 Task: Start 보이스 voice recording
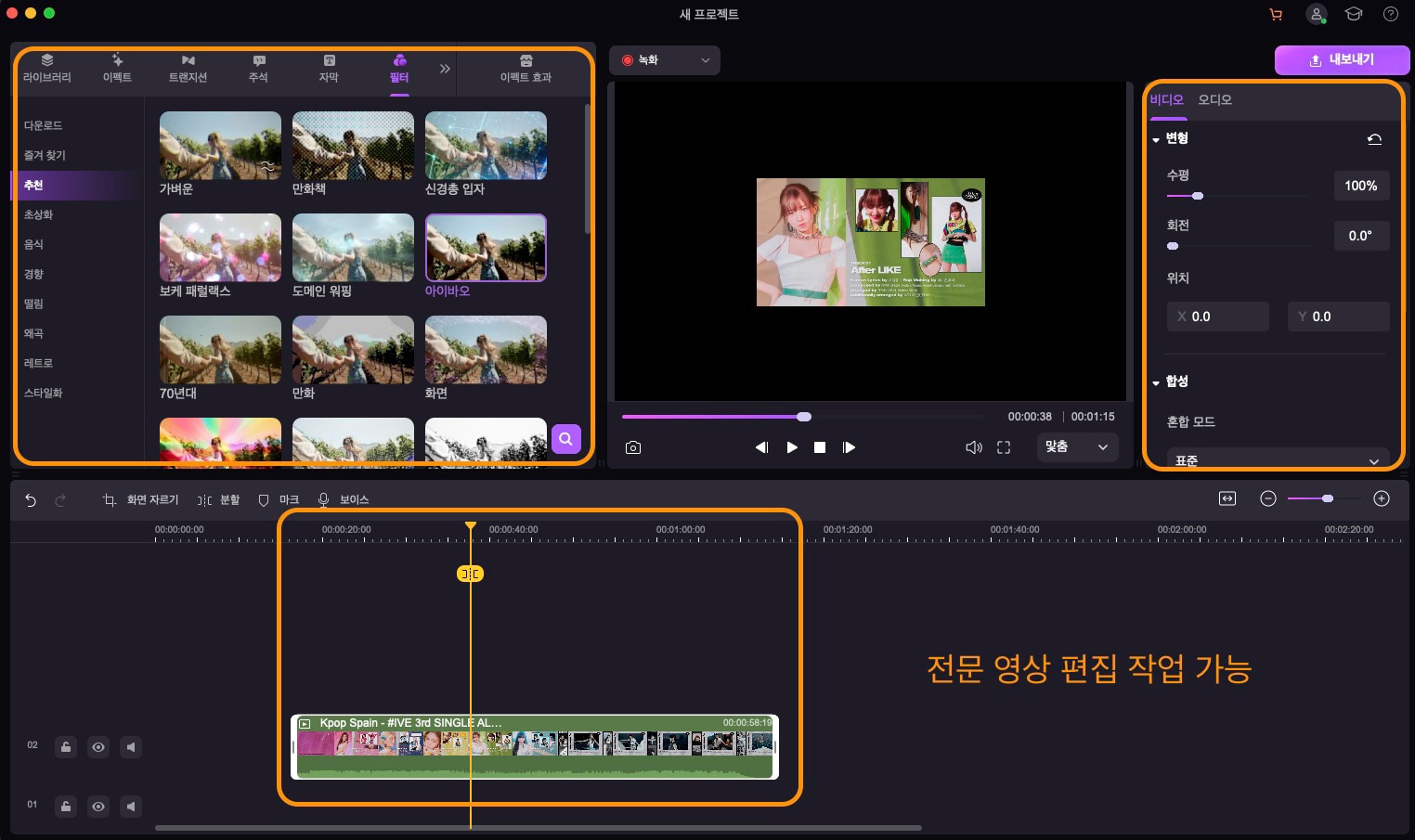[344, 500]
